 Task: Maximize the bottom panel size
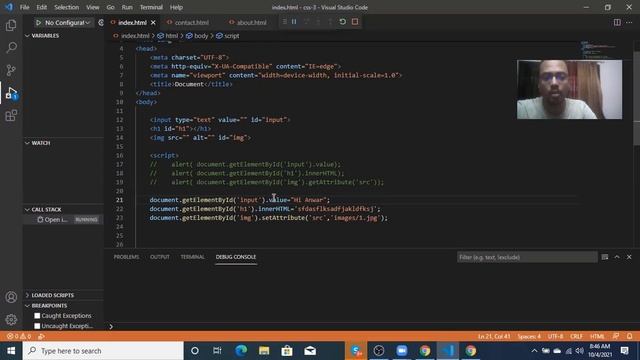click(x=617, y=257)
